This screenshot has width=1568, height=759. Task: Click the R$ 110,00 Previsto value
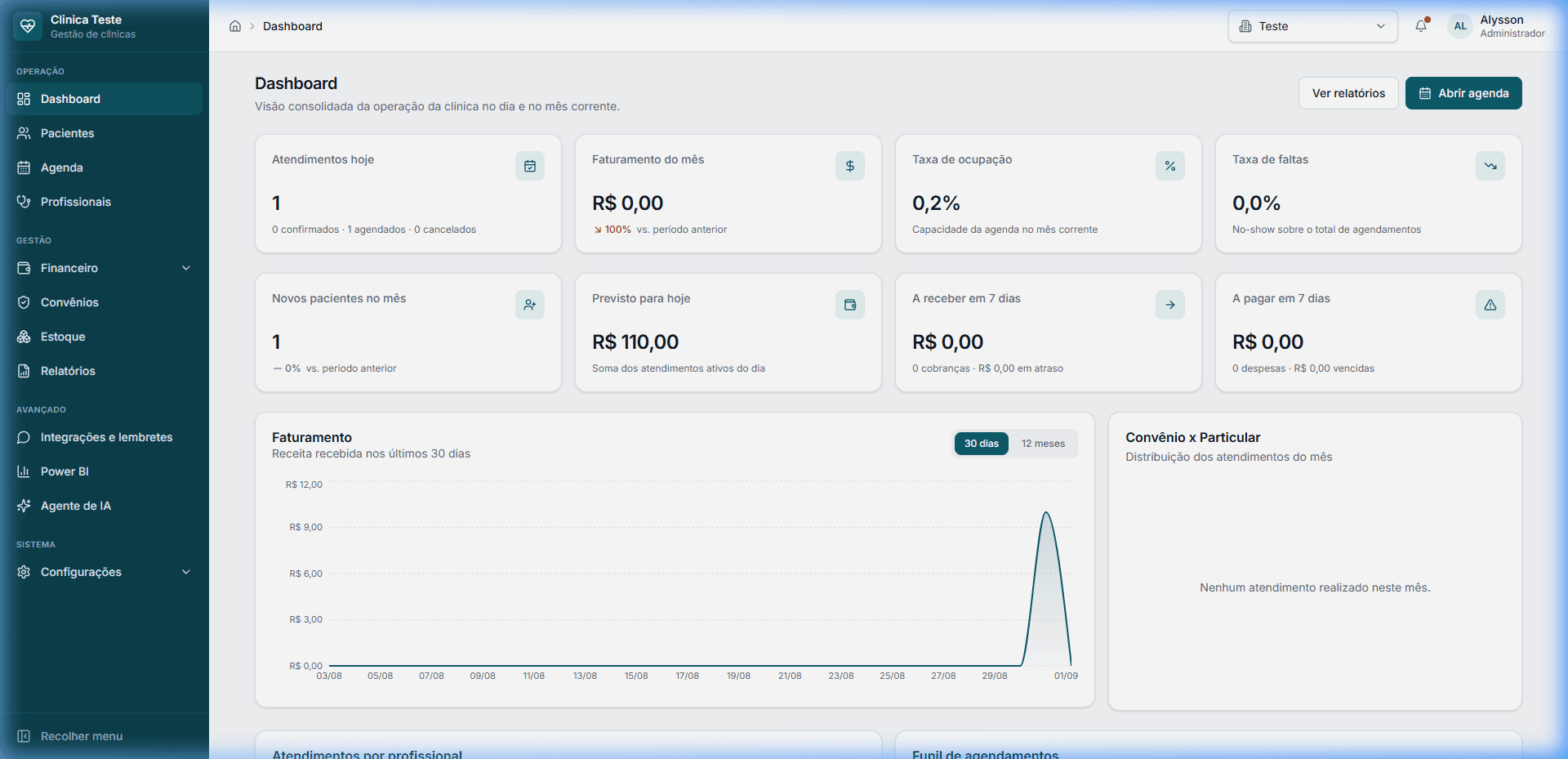635,342
